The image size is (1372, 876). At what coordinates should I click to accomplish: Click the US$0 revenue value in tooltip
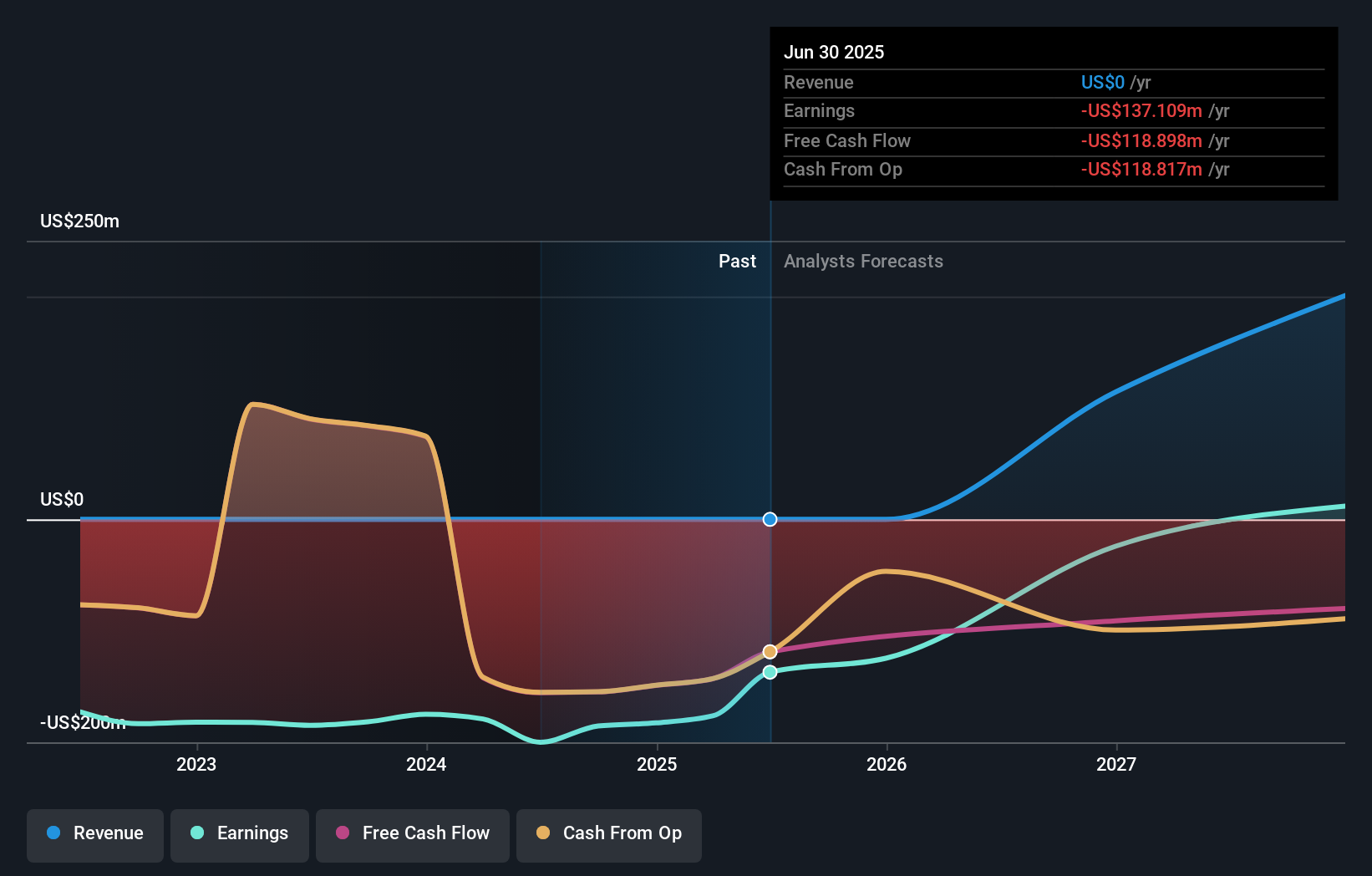(x=1101, y=83)
